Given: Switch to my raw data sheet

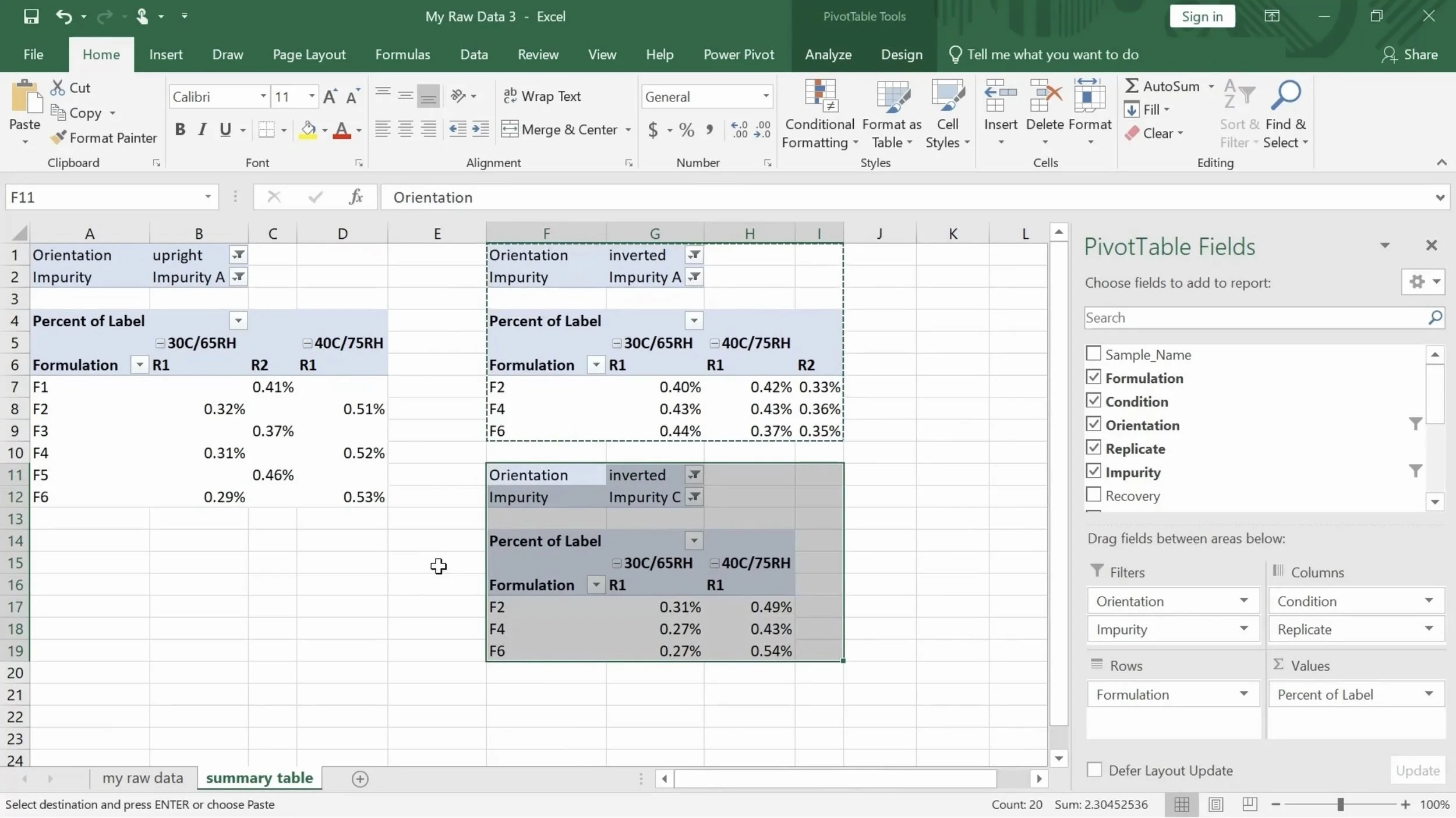Looking at the screenshot, I should pos(143,778).
